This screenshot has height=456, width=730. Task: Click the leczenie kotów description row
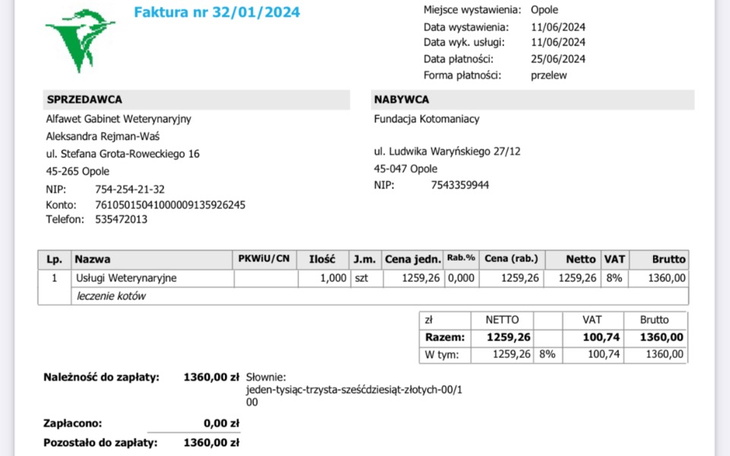tap(112, 296)
